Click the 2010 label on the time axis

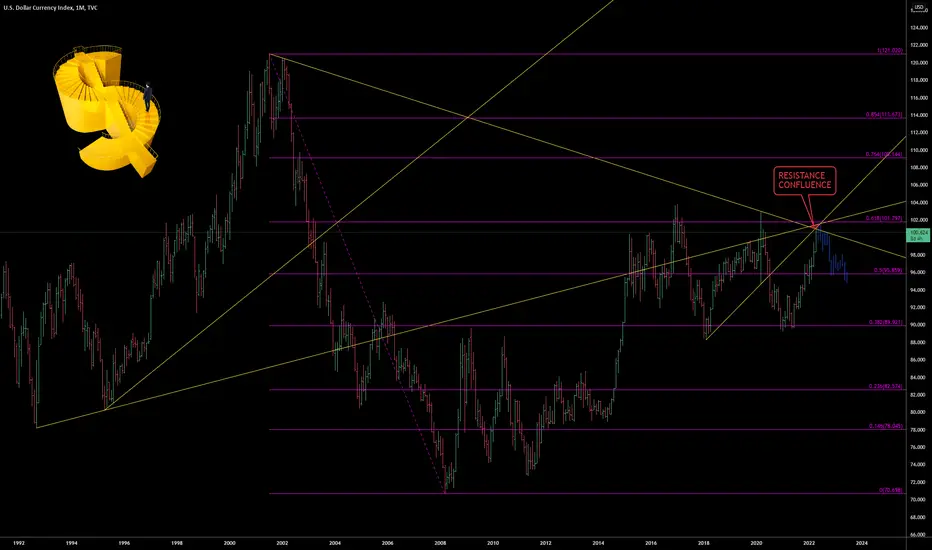493,543
